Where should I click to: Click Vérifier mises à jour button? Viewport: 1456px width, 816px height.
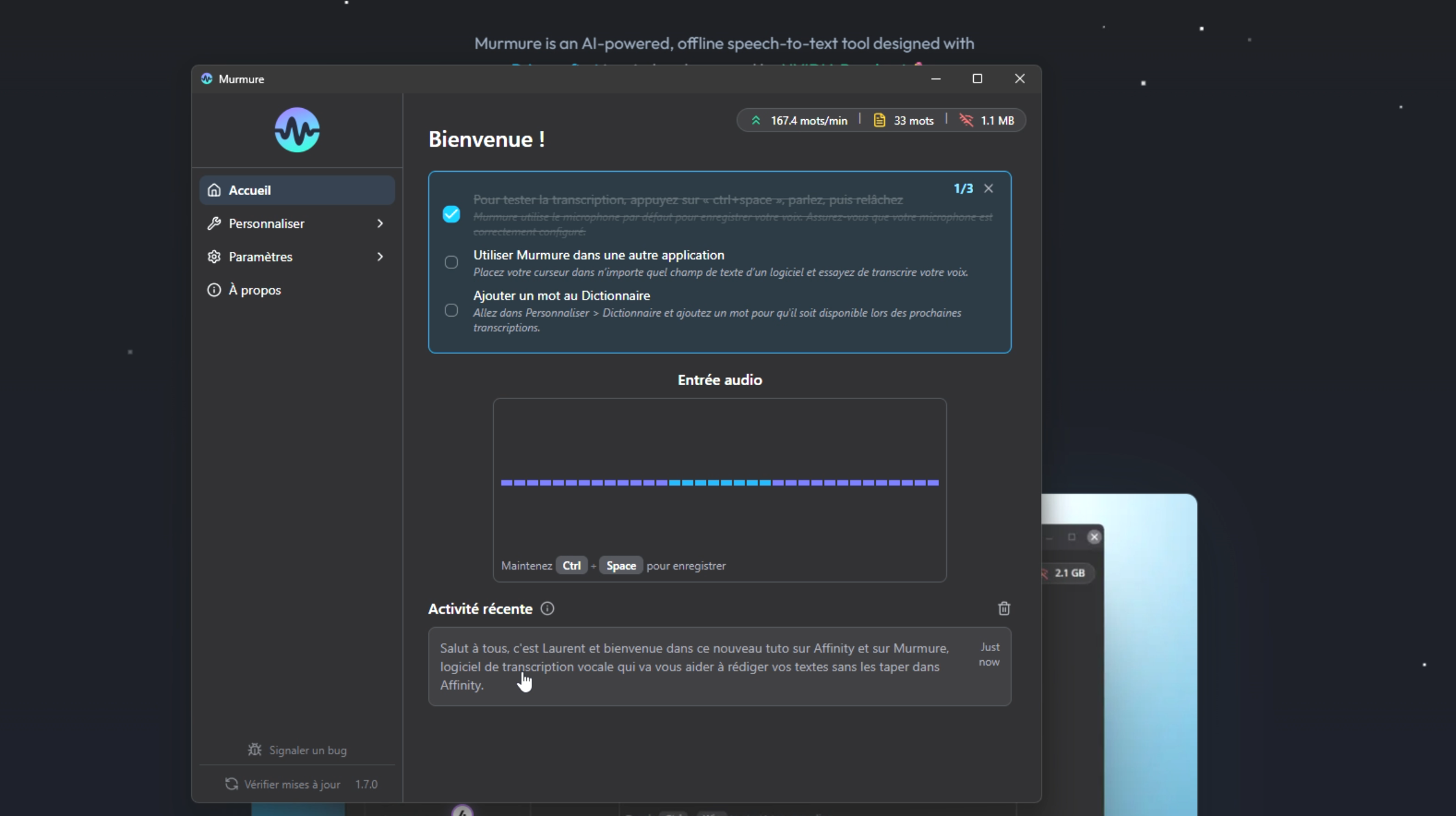click(292, 784)
